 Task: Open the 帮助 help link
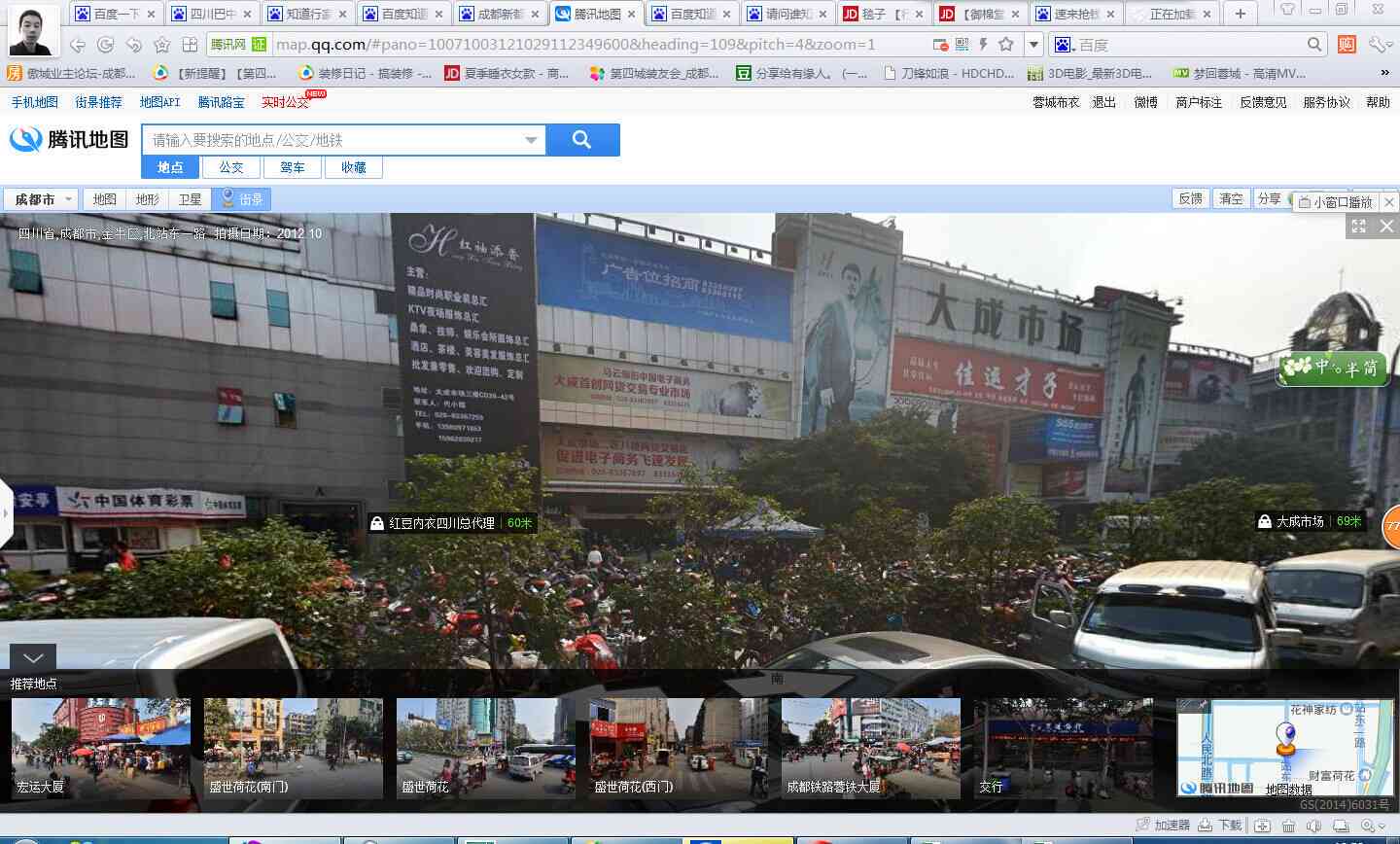tap(1378, 102)
